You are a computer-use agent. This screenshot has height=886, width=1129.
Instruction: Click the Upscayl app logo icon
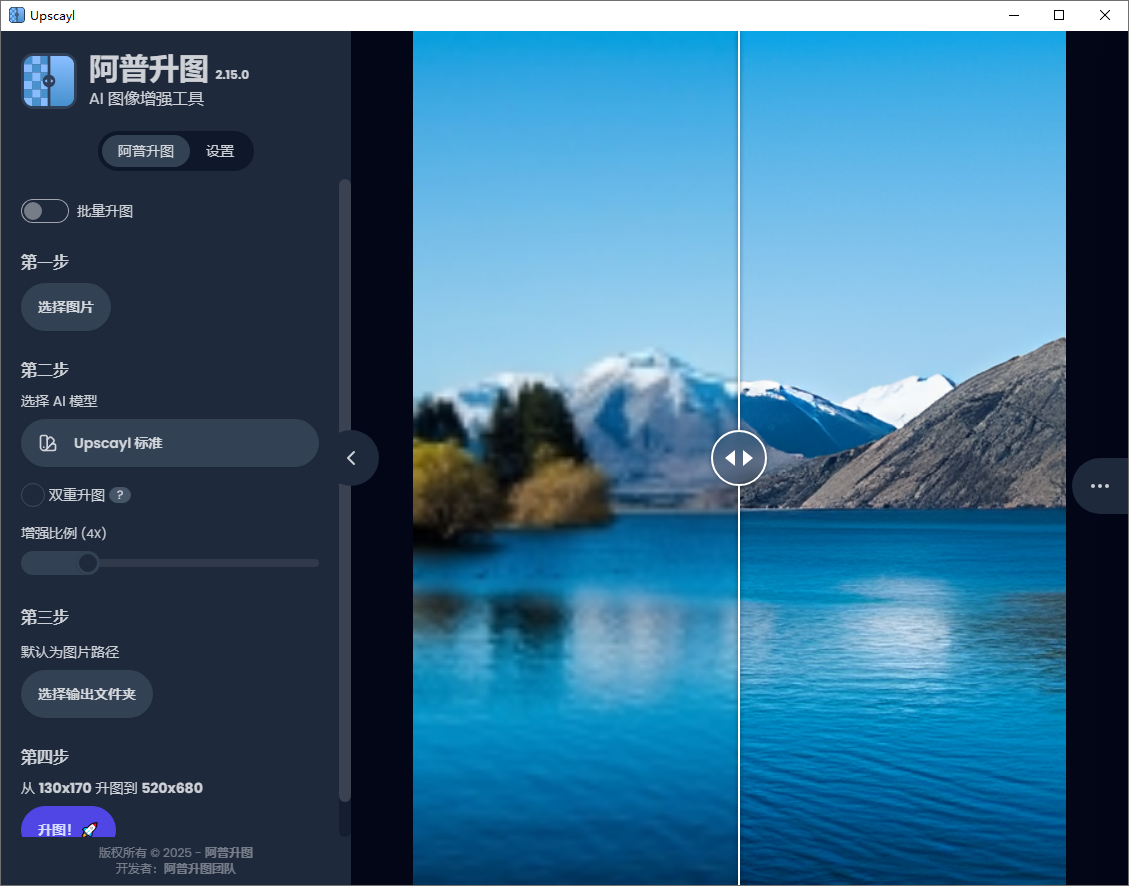click(49, 81)
